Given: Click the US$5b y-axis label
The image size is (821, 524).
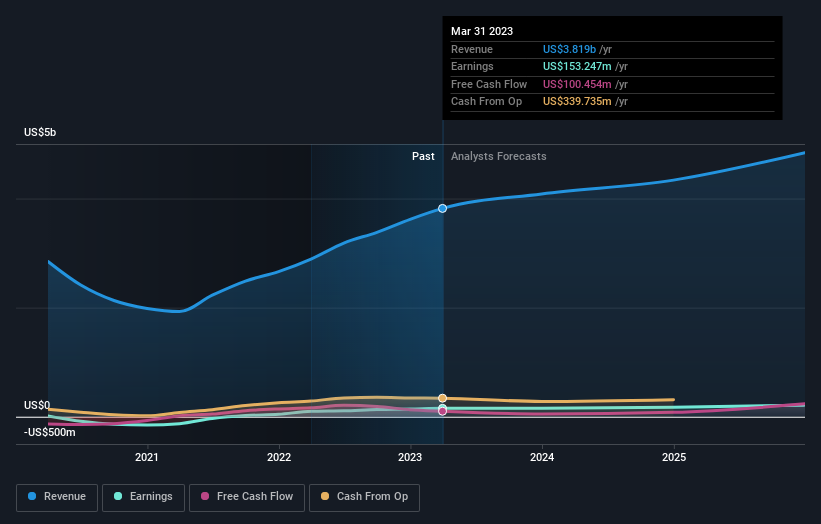Looking at the screenshot, I should [40, 132].
